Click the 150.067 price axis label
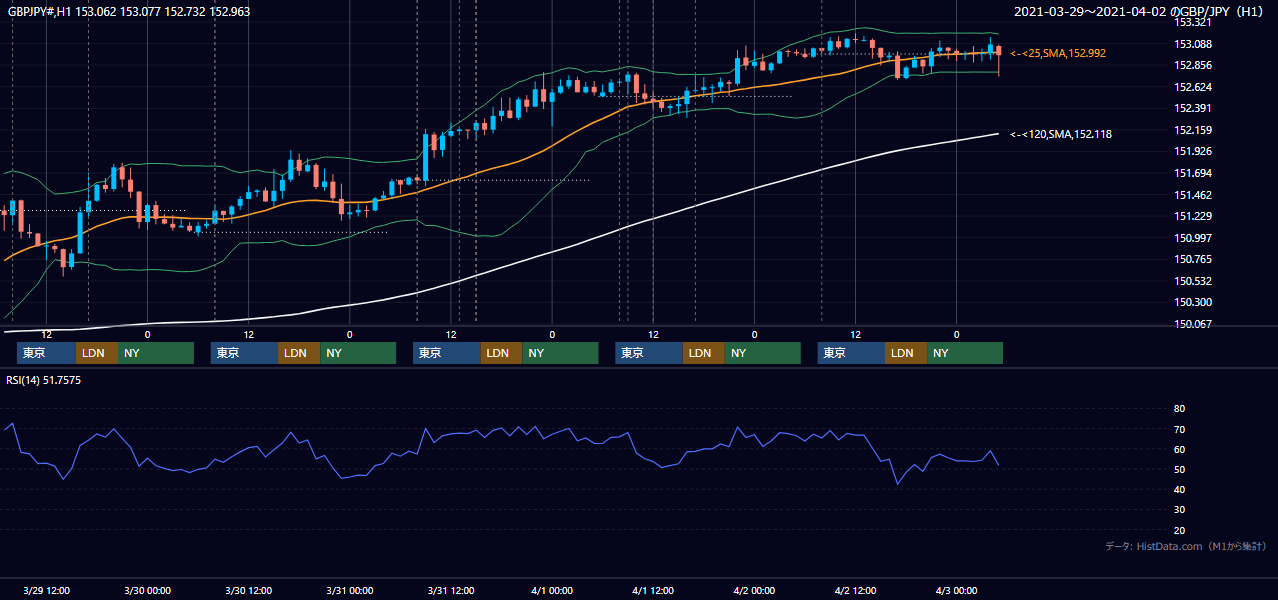The height and width of the screenshot is (600, 1278). coord(1194,324)
